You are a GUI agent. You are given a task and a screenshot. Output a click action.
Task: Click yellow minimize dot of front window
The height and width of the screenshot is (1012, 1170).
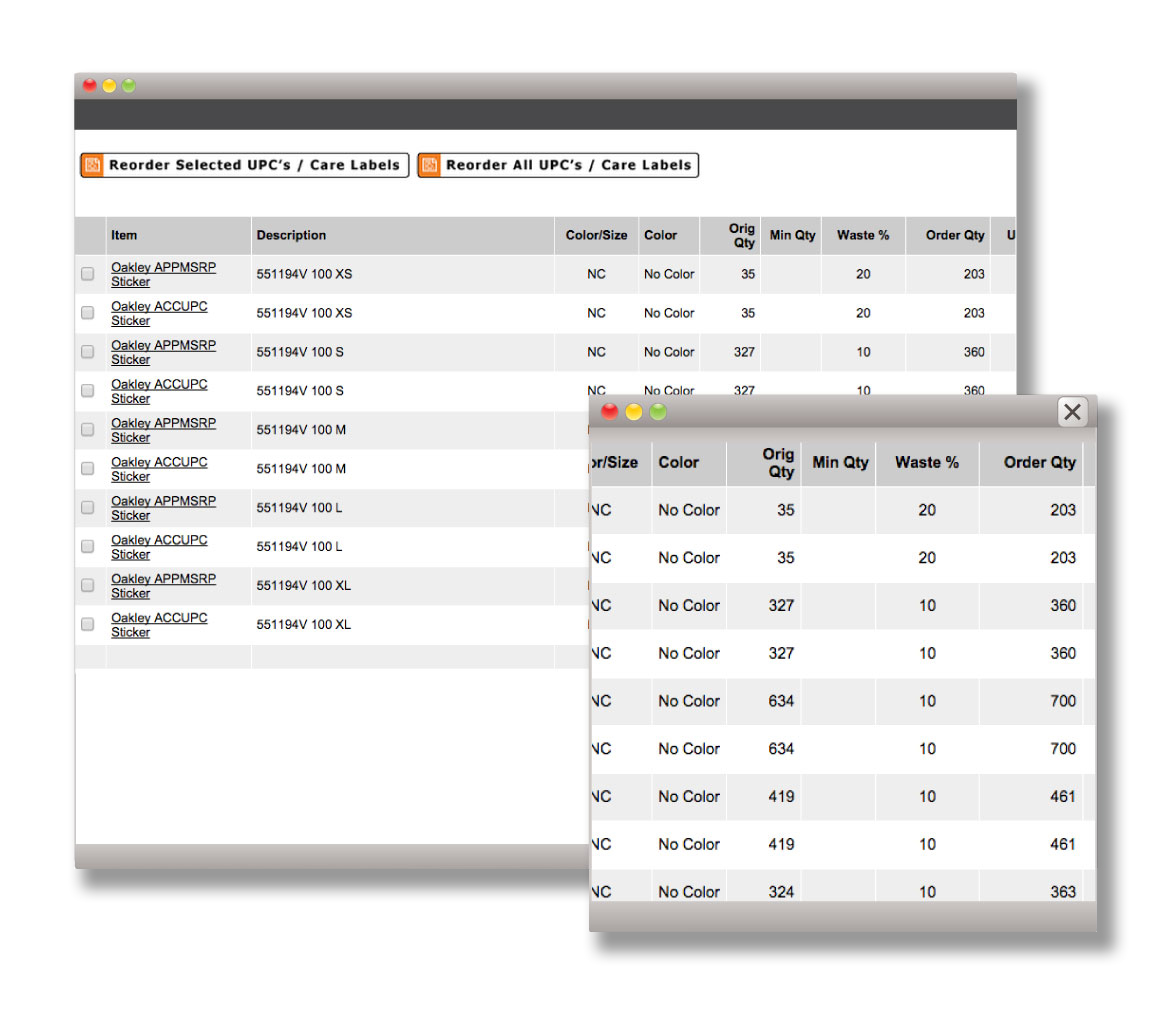[x=634, y=411]
